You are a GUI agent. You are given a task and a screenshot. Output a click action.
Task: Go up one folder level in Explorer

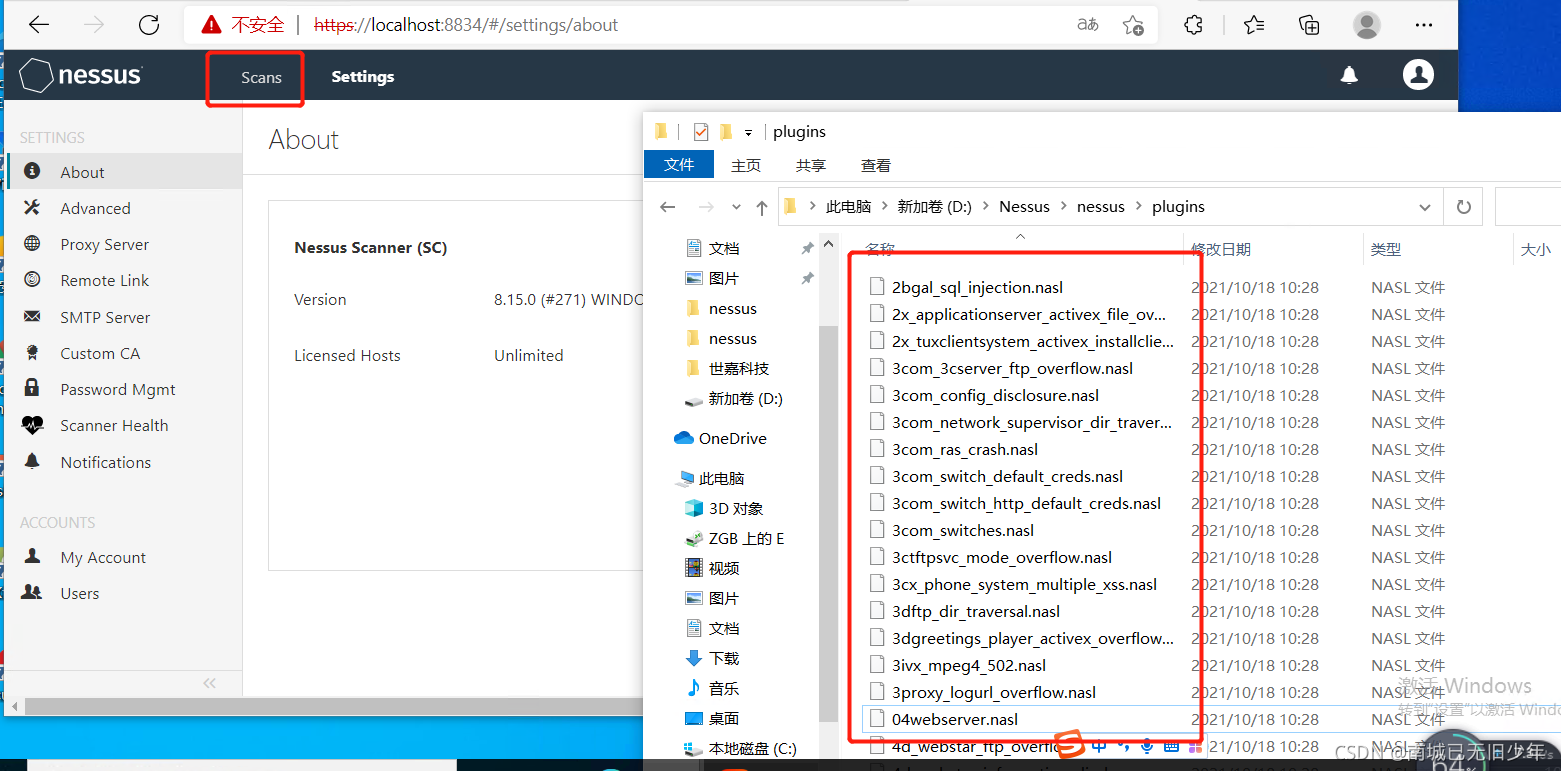pyautogui.click(x=762, y=207)
